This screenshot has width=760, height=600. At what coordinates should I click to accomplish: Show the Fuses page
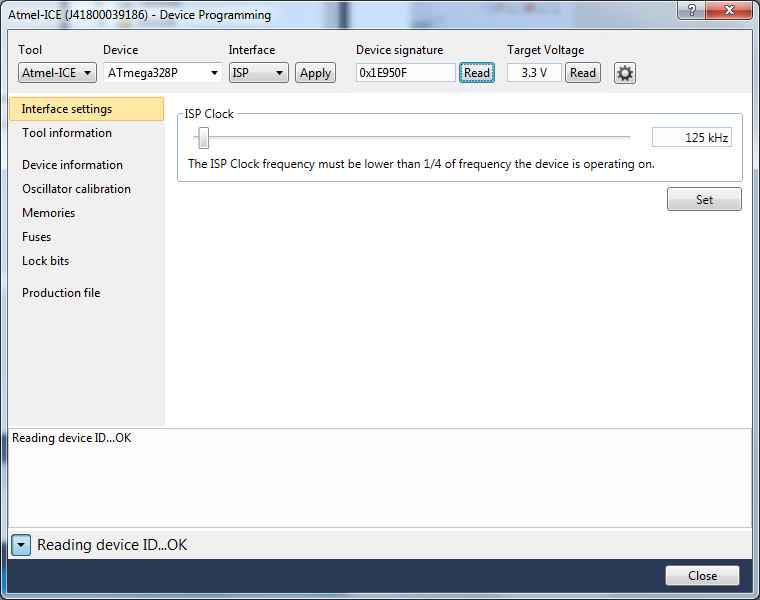point(36,237)
